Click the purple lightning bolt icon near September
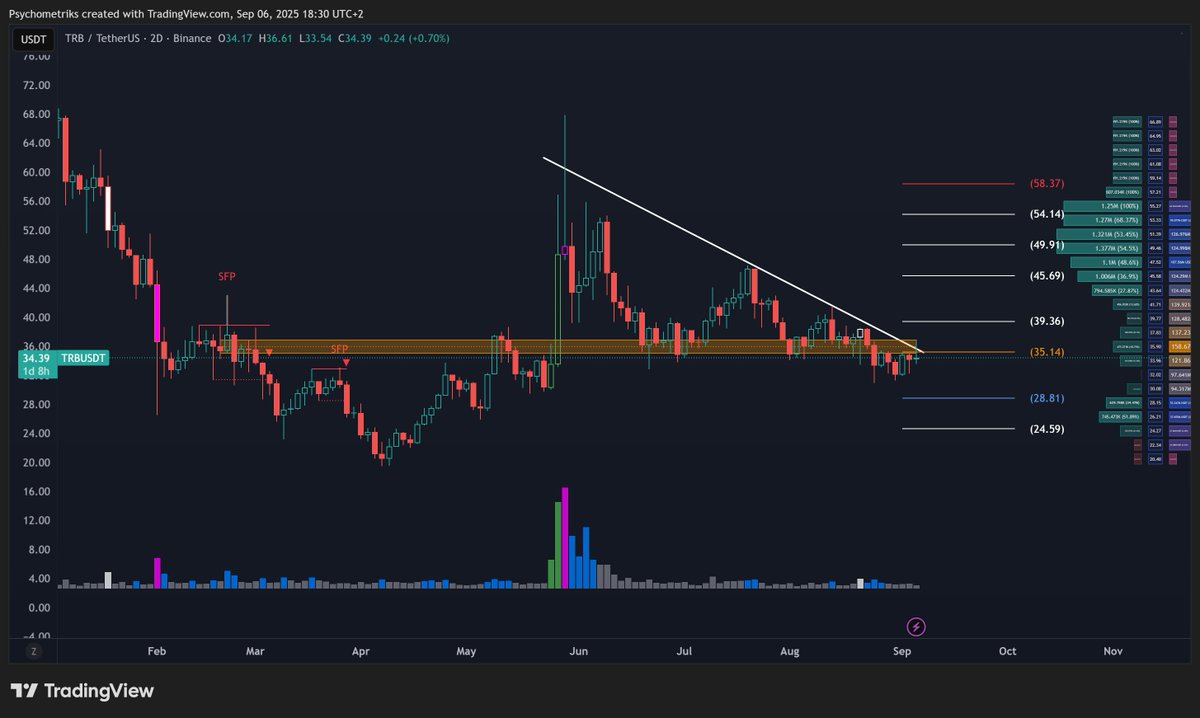Screen dimensions: 1200x718 coord(915,626)
